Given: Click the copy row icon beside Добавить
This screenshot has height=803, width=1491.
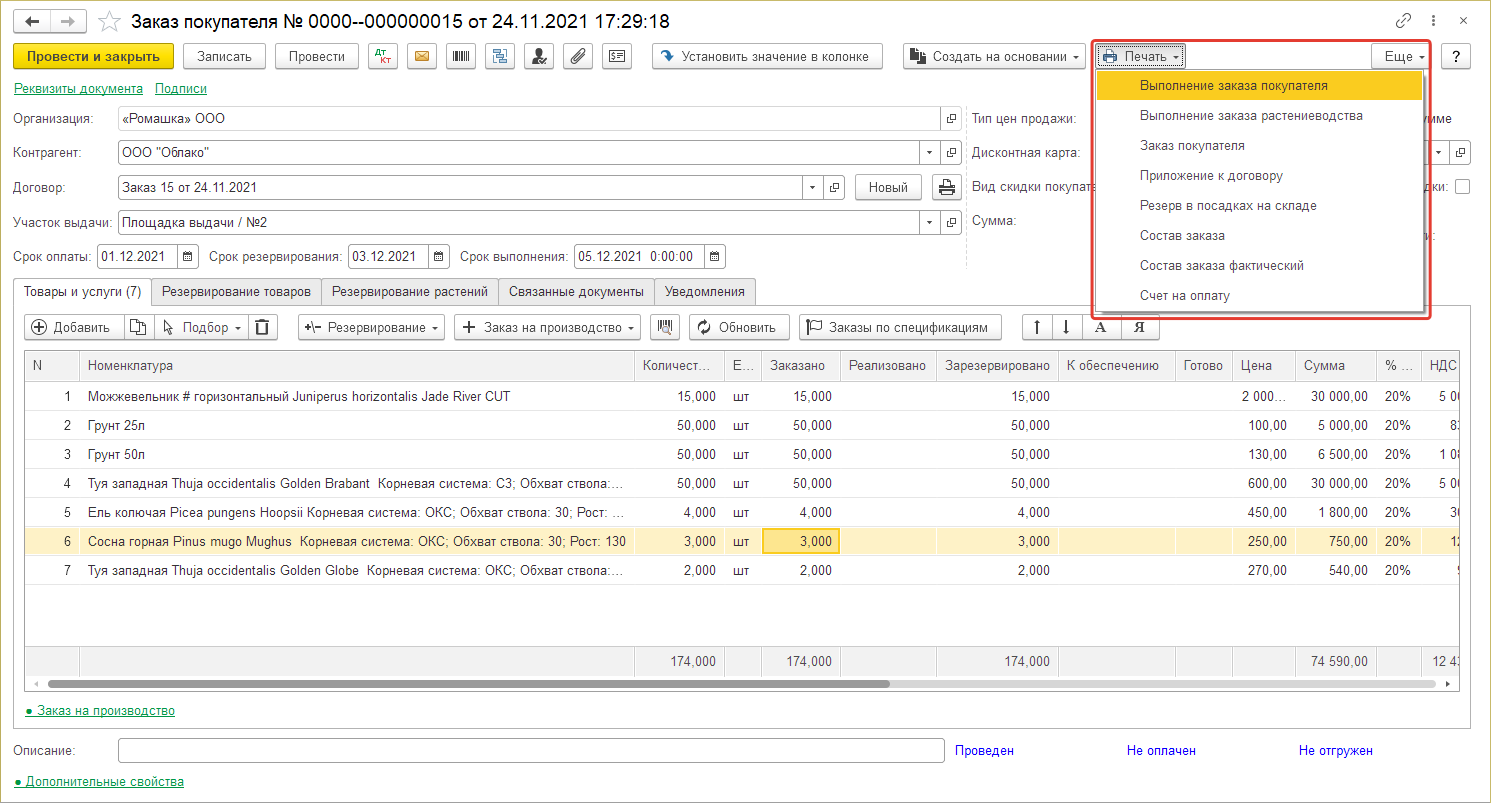Looking at the screenshot, I should coord(138,327).
